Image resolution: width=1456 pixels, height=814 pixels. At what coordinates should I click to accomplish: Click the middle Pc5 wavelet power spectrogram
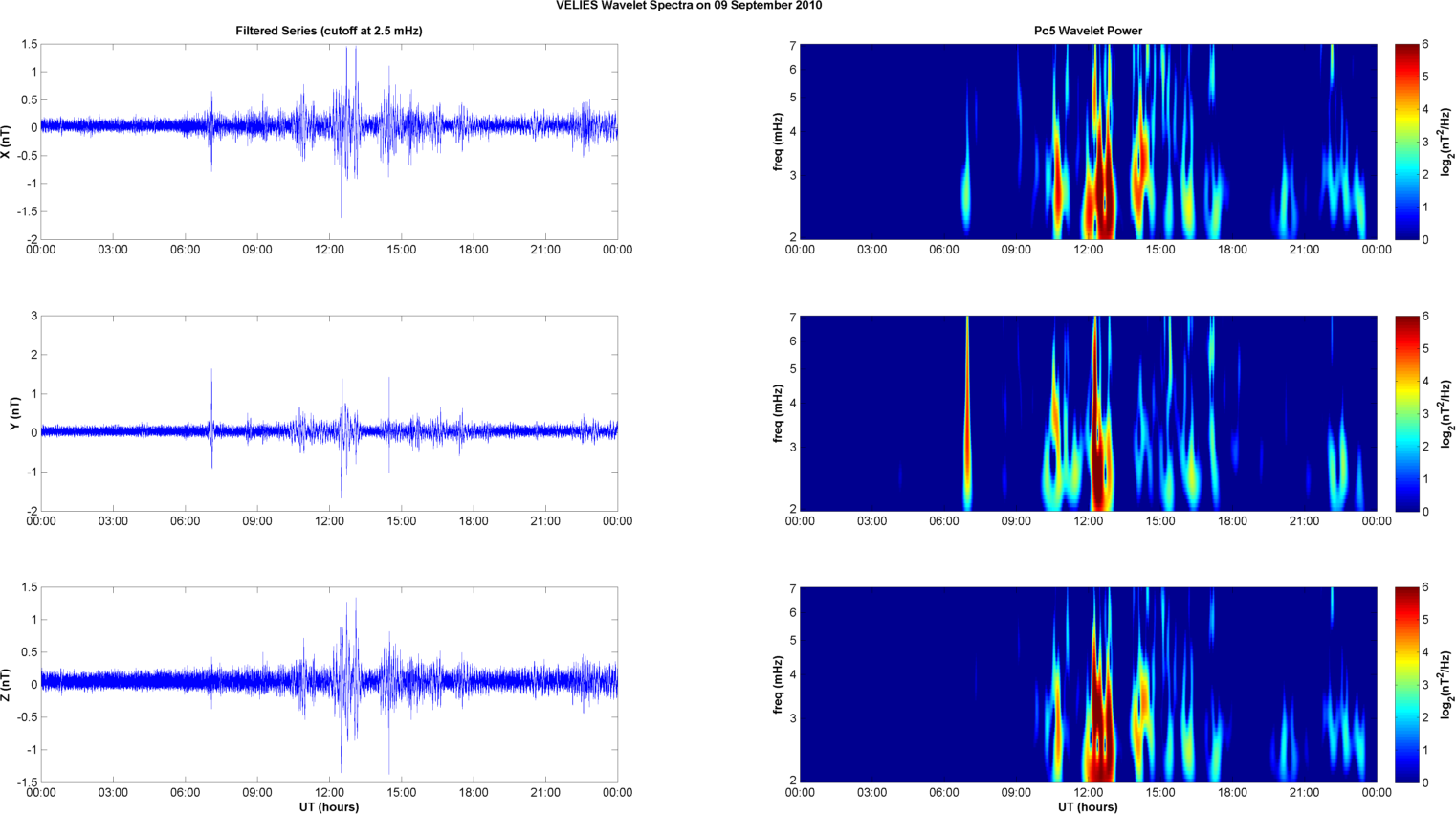[x=1088, y=413]
